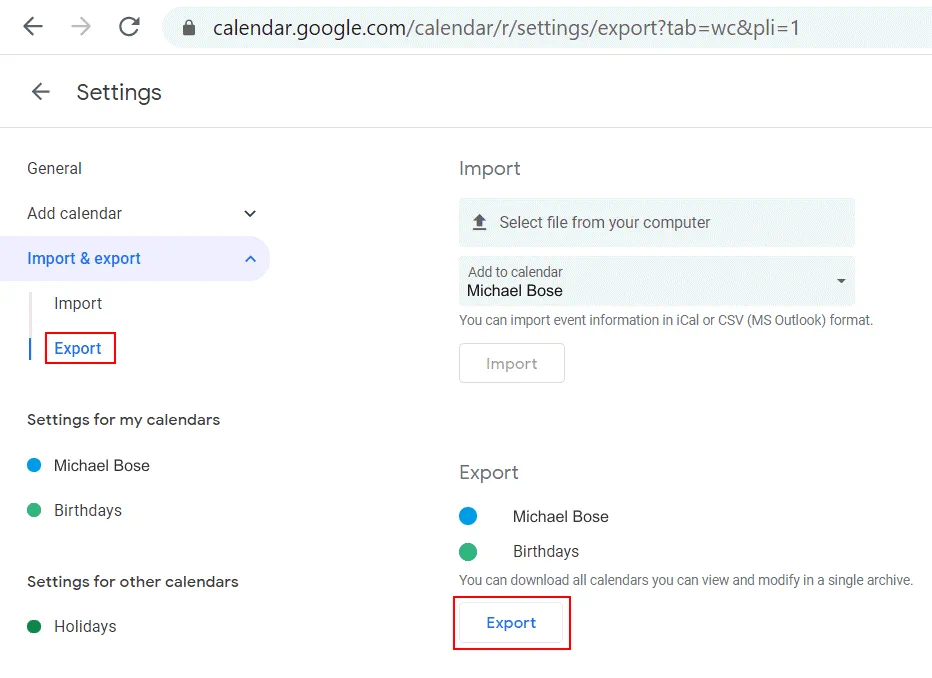Open Birthdays calendar settings in sidebar

[x=87, y=511]
